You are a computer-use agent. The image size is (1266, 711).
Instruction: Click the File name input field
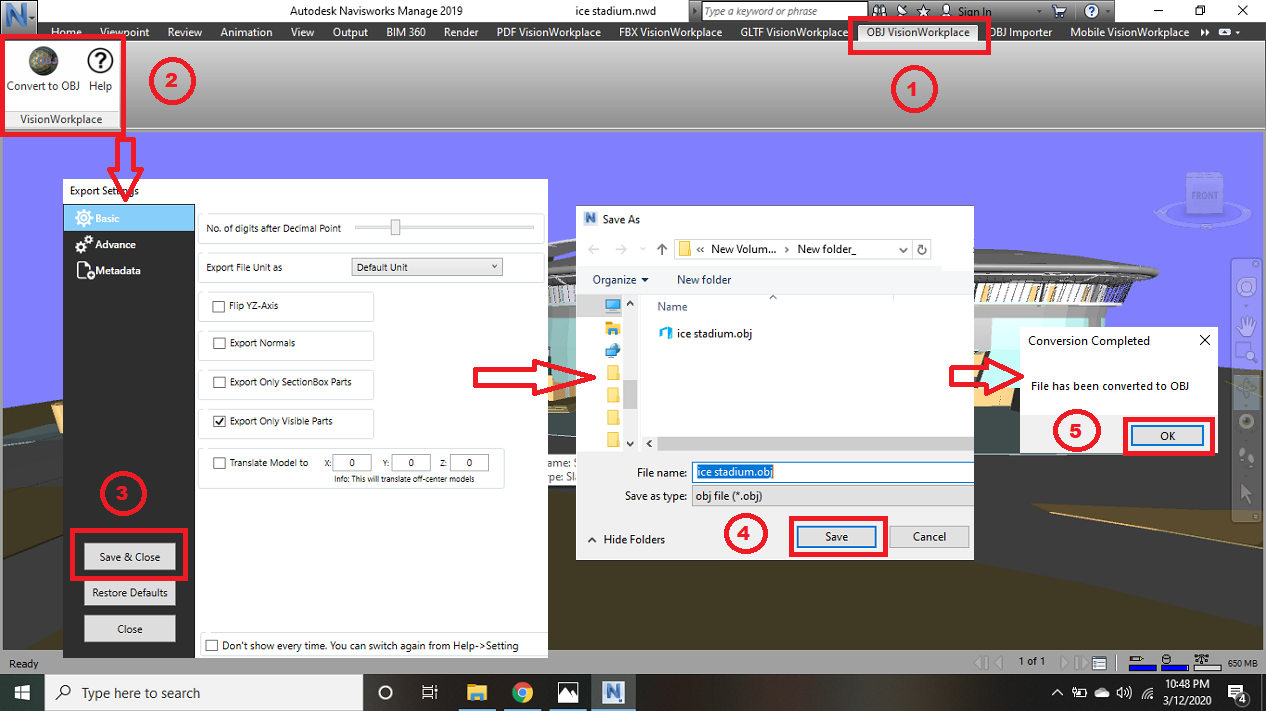click(x=832, y=472)
